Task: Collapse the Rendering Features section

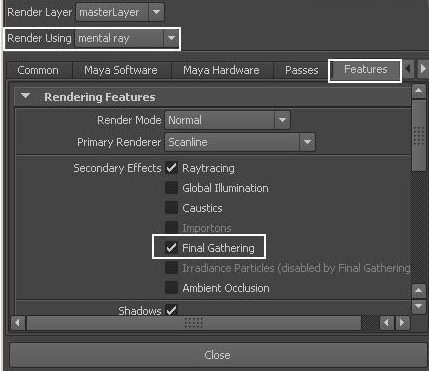Action: pyautogui.click(x=25, y=96)
